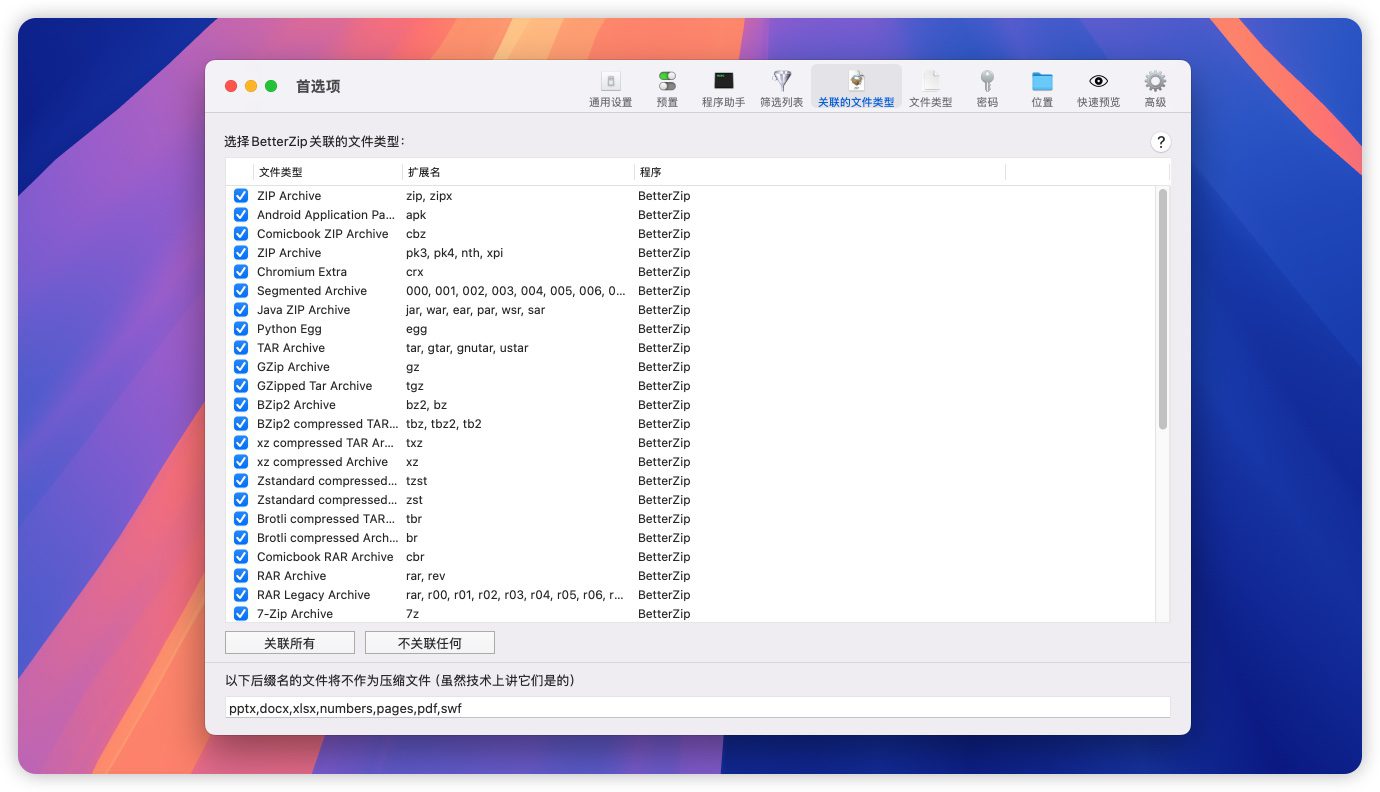This screenshot has height=792, width=1380.
Task: Open the 程序助手 terminal icon pane
Action: point(723,88)
